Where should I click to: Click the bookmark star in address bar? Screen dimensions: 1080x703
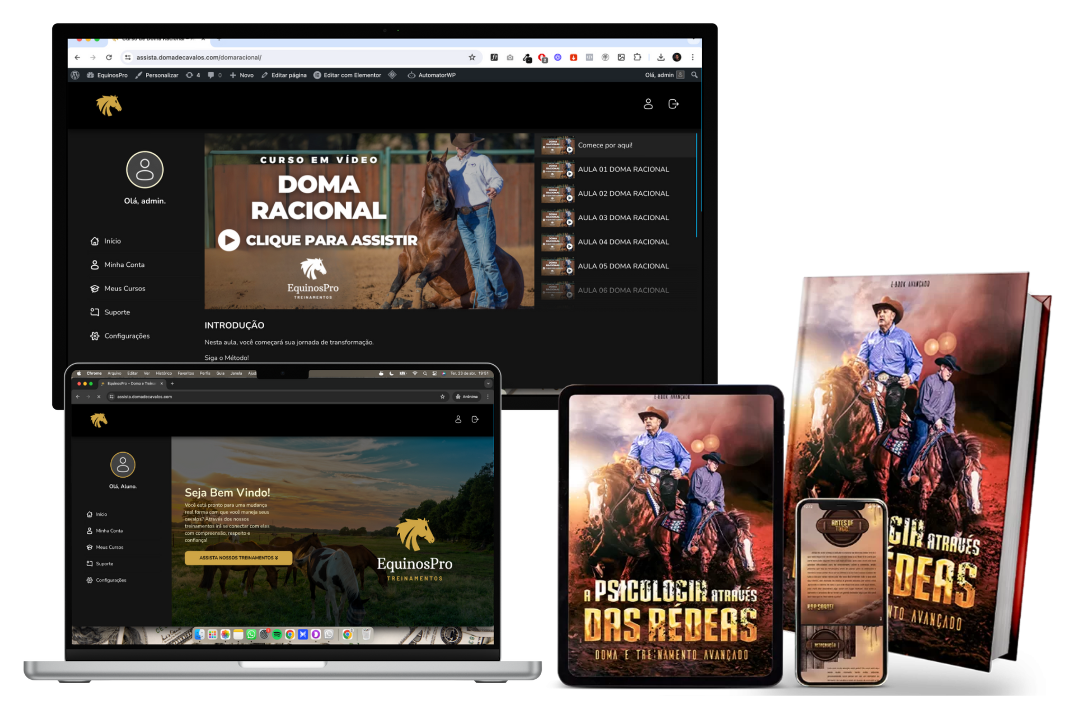472,57
